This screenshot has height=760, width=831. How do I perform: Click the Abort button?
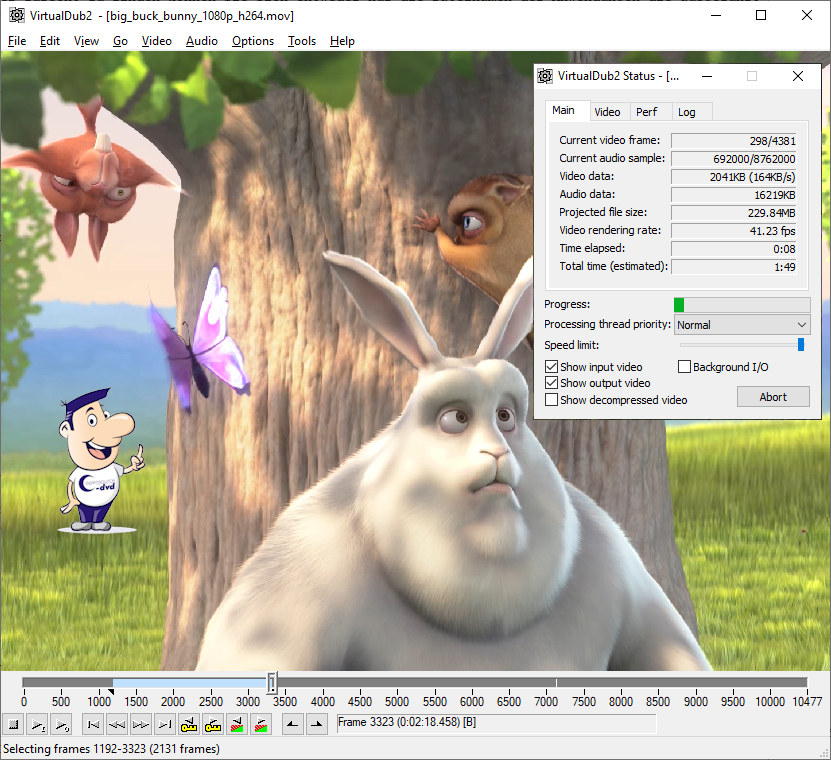(x=773, y=397)
